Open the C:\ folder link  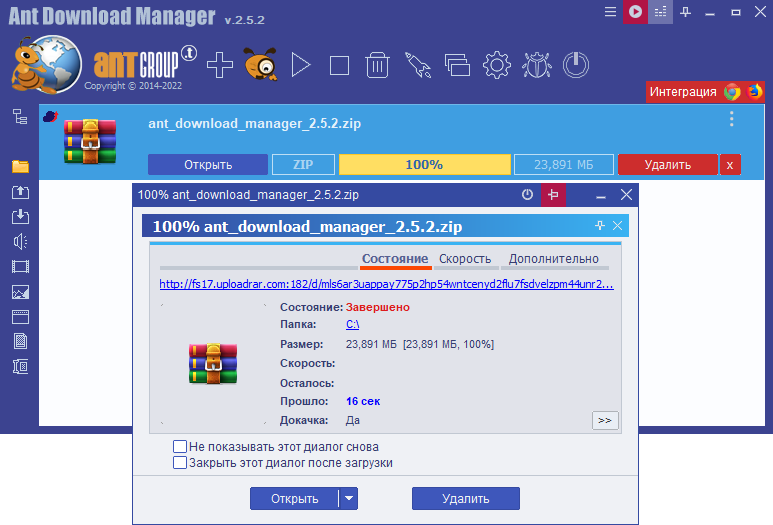click(352, 324)
